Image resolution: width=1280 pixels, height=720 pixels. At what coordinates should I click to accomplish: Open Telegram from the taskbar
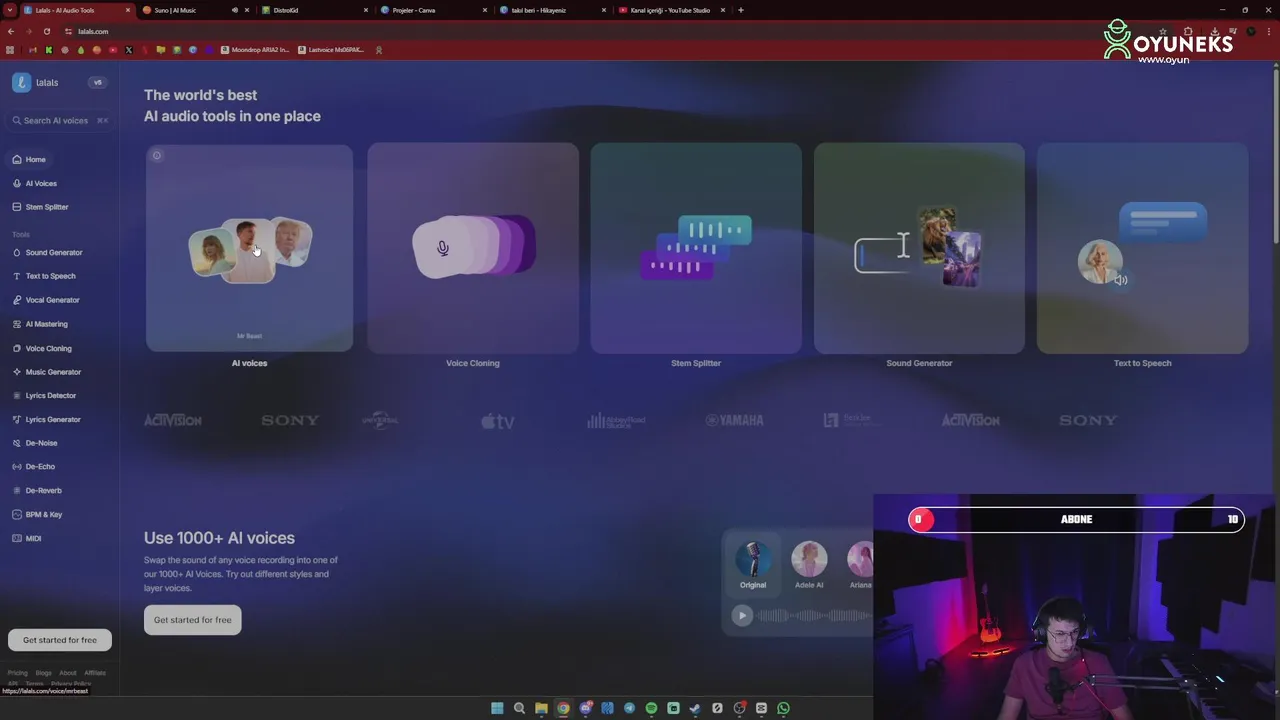(x=629, y=708)
